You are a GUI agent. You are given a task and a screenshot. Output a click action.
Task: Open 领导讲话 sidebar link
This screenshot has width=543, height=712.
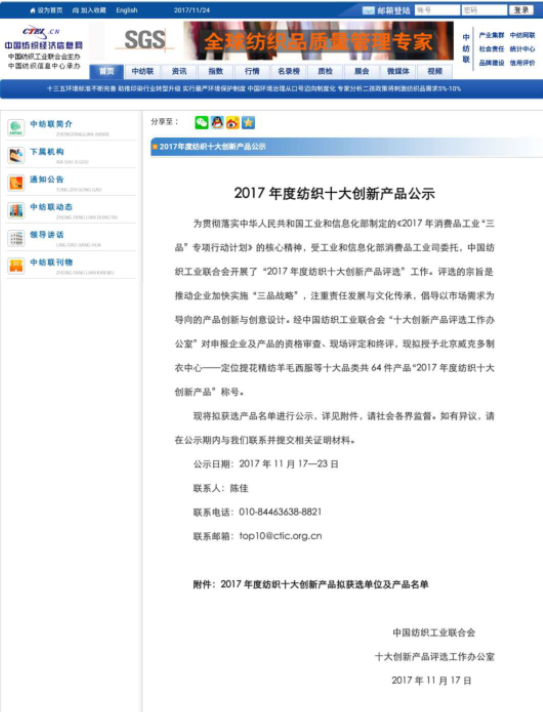pos(47,235)
